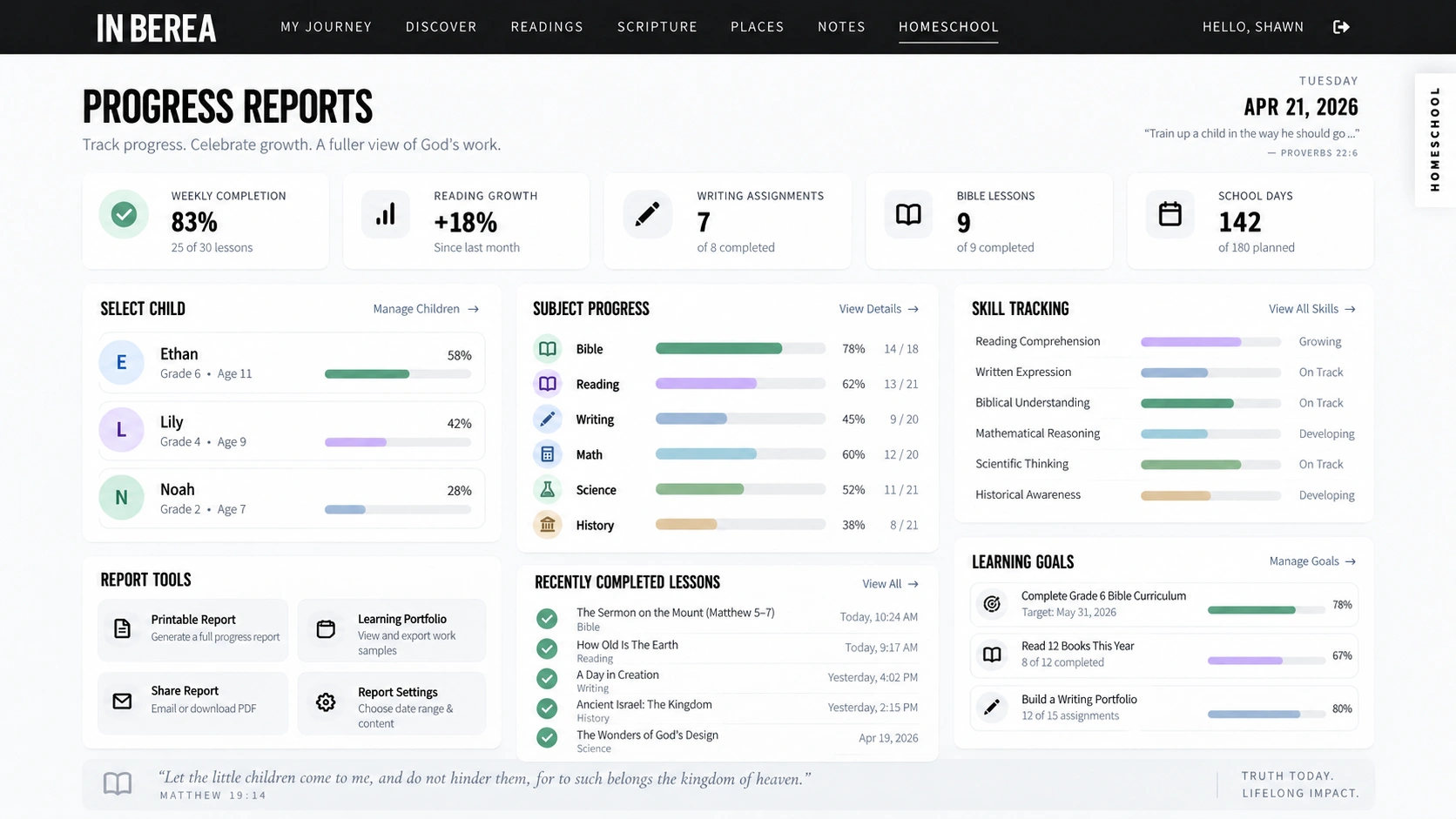Open Subject Progress View Details link

(879, 309)
